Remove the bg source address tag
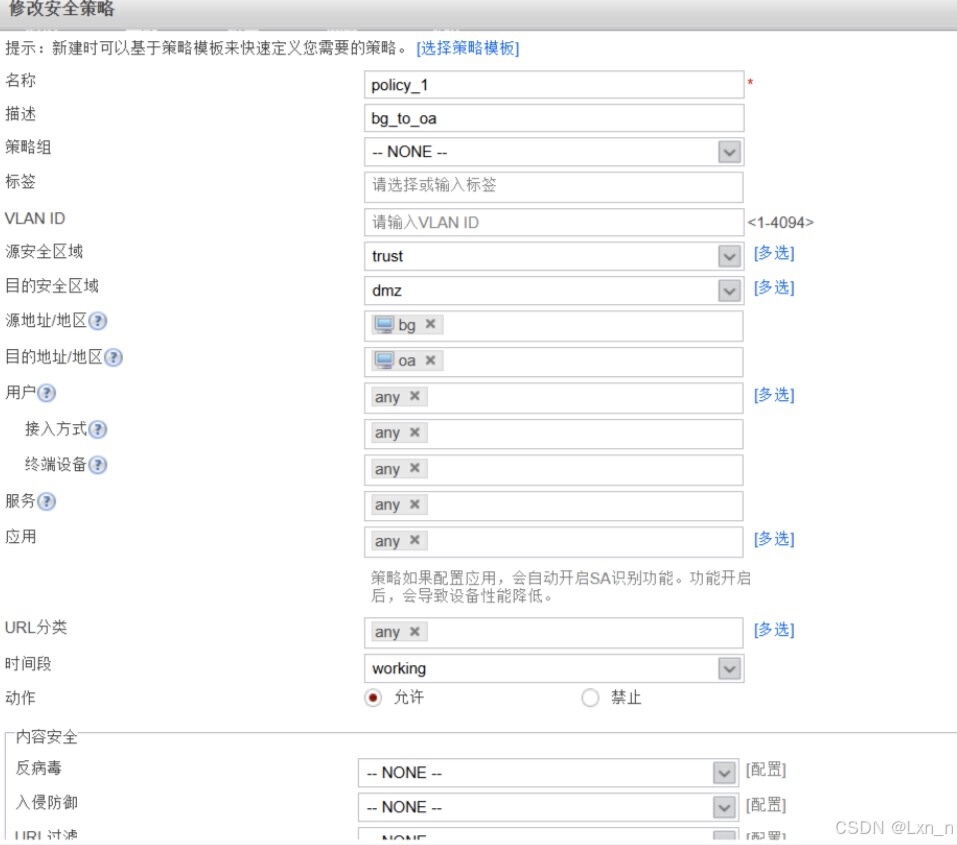957x845 pixels. (430, 324)
